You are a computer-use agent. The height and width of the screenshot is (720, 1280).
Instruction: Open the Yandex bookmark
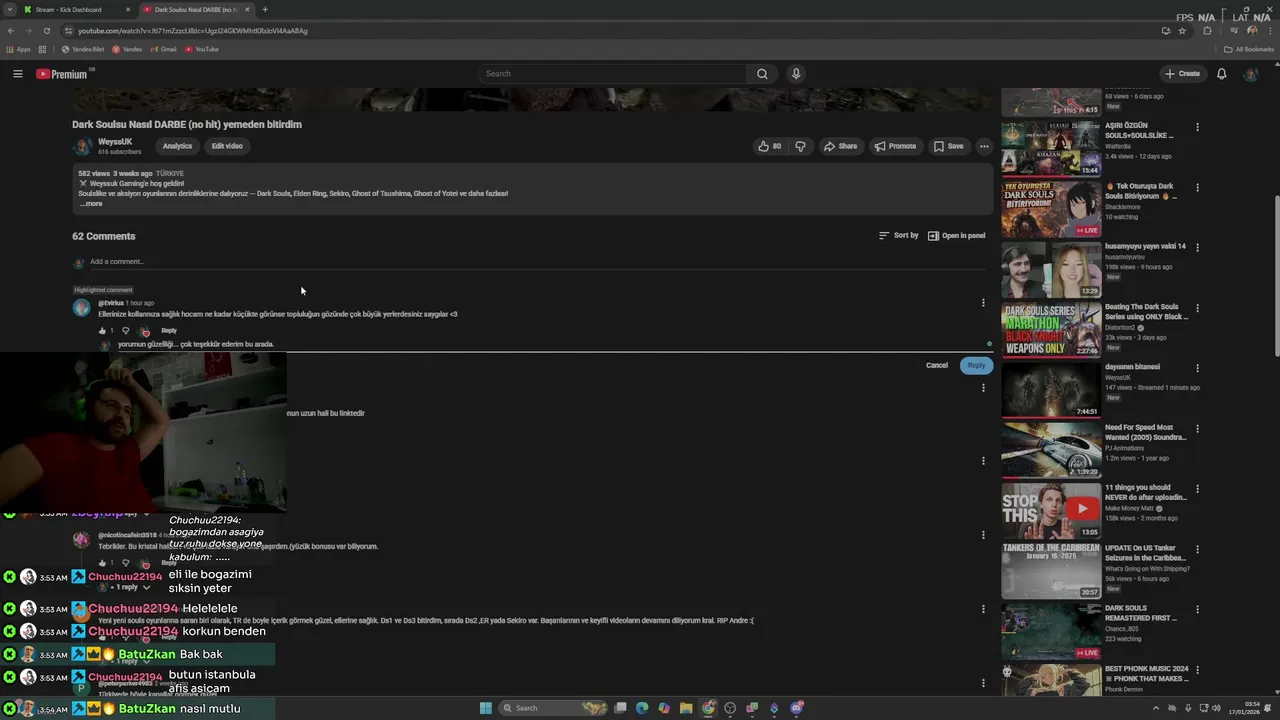click(x=127, y=49)
